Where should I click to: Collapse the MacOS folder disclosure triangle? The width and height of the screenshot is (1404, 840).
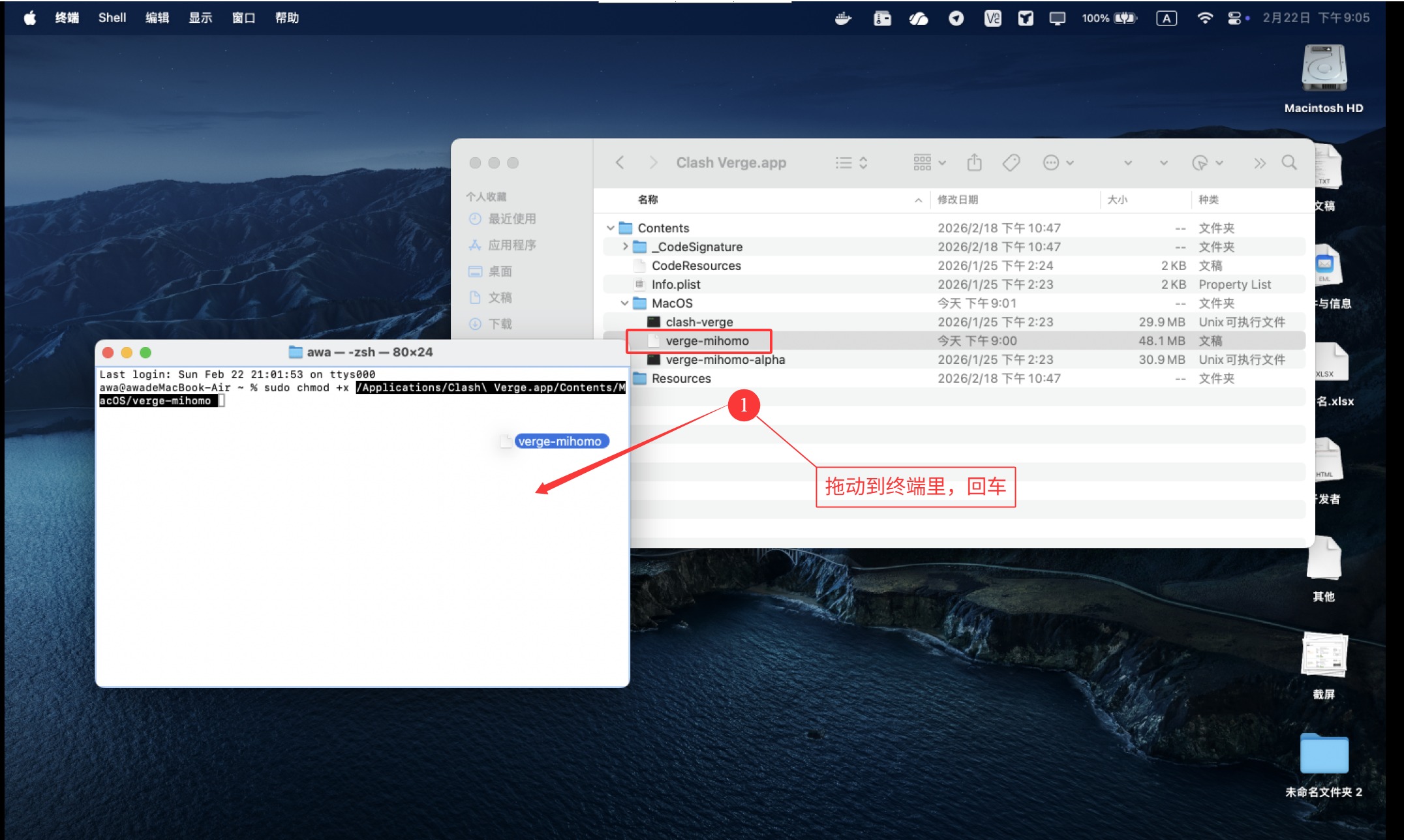pyautogui.click(x=624, y=303)
